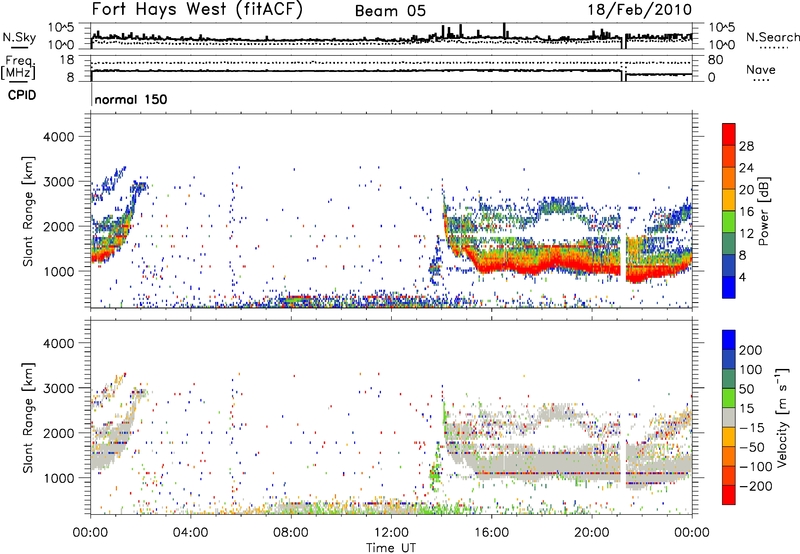Click the '20:00' time axis tick

point(591,533)
